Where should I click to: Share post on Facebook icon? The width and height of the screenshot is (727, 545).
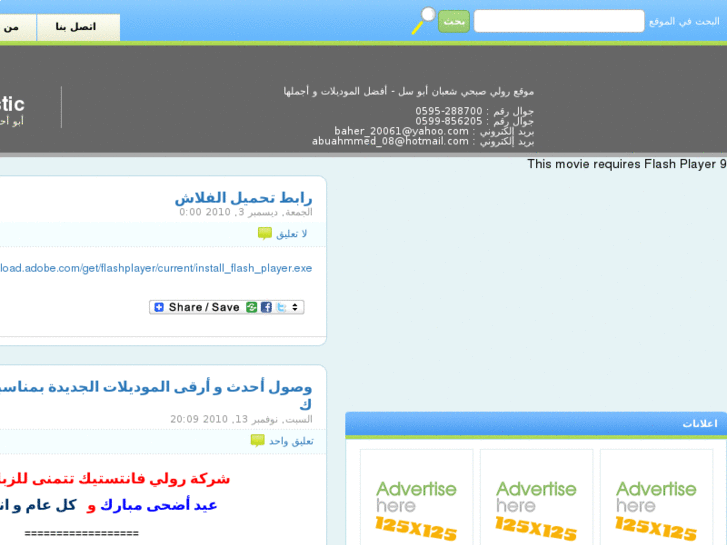(266, 307)
